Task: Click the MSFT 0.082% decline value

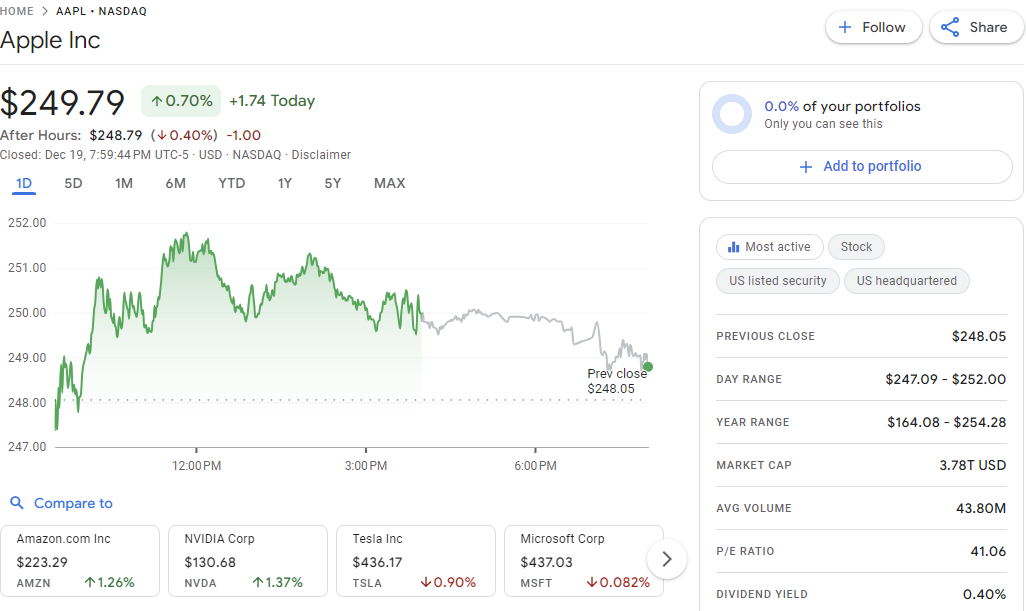Action: [618, 582]
